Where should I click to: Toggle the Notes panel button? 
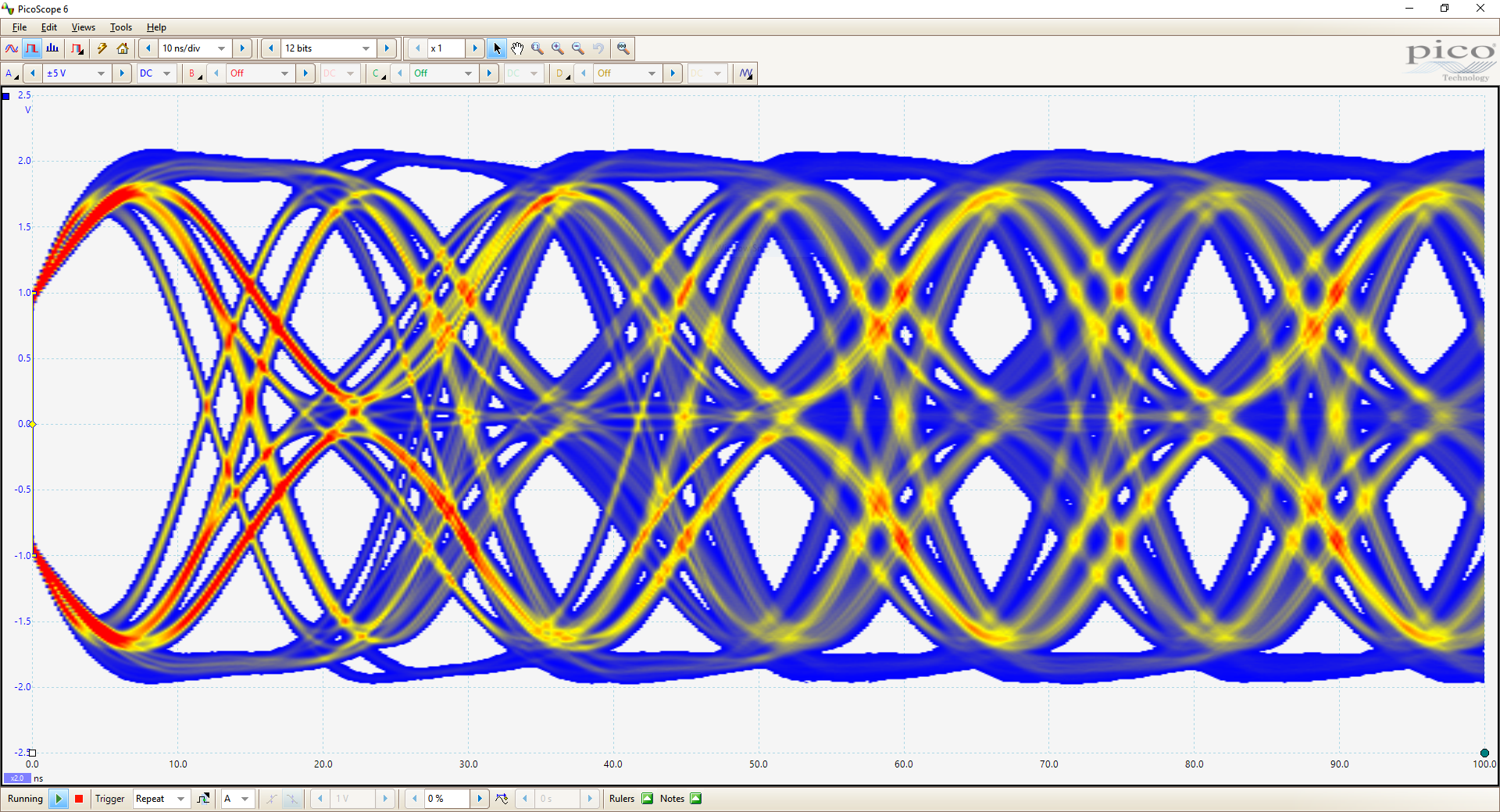696,799
